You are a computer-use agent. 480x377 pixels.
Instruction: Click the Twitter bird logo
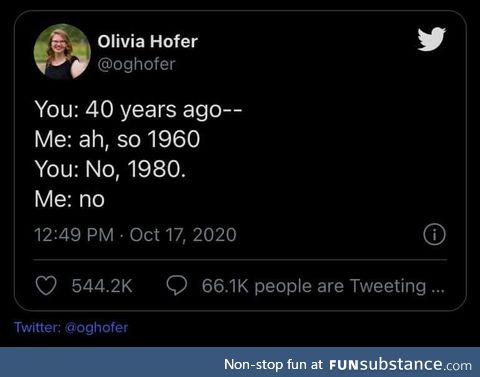point(432,39)
